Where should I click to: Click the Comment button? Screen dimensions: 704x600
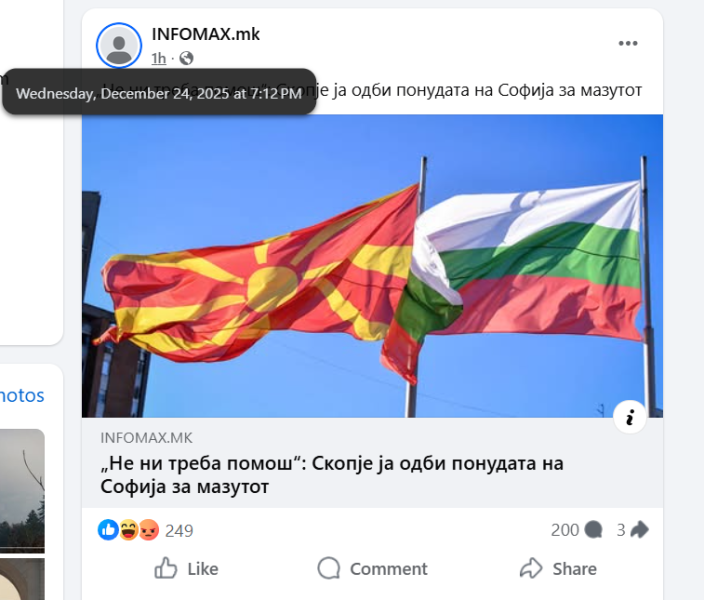tap(372, 569)
